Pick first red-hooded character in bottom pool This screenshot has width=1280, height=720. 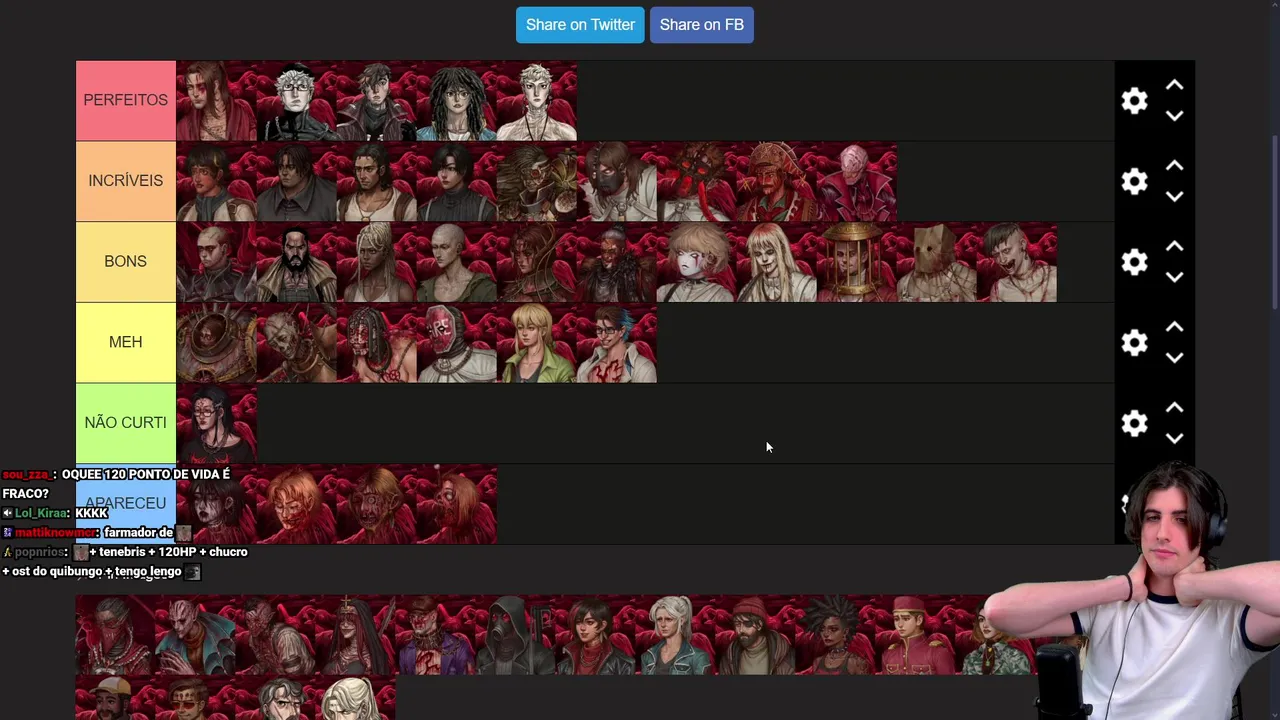click(116, 635)
